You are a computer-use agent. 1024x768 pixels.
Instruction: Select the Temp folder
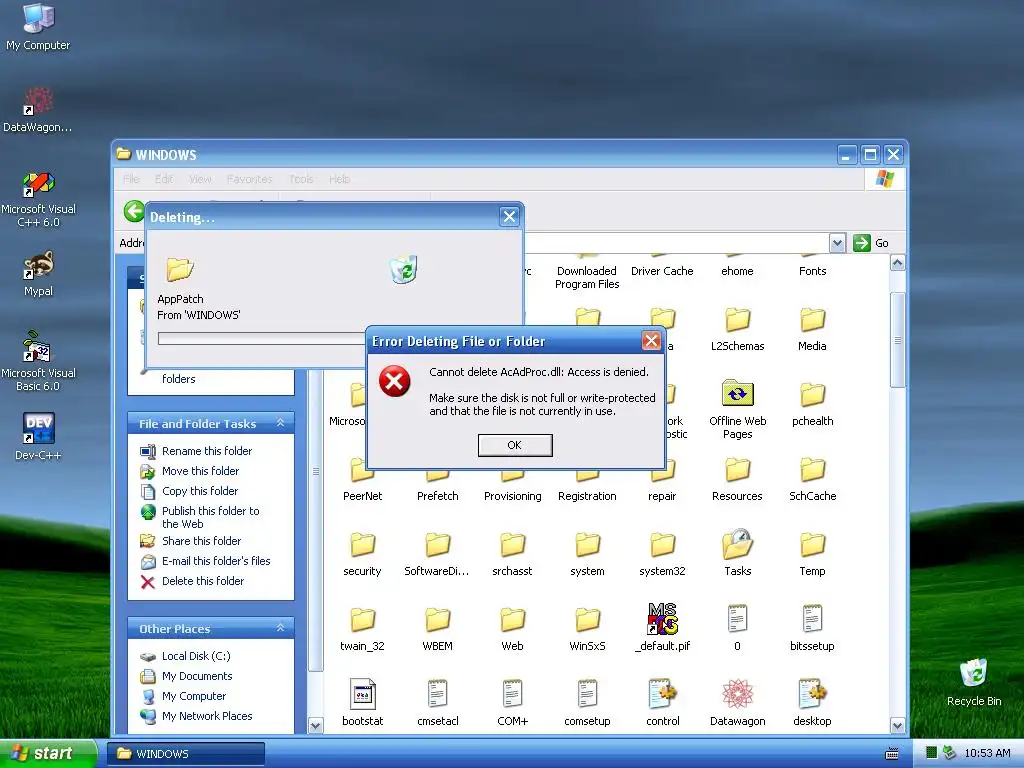812,552
